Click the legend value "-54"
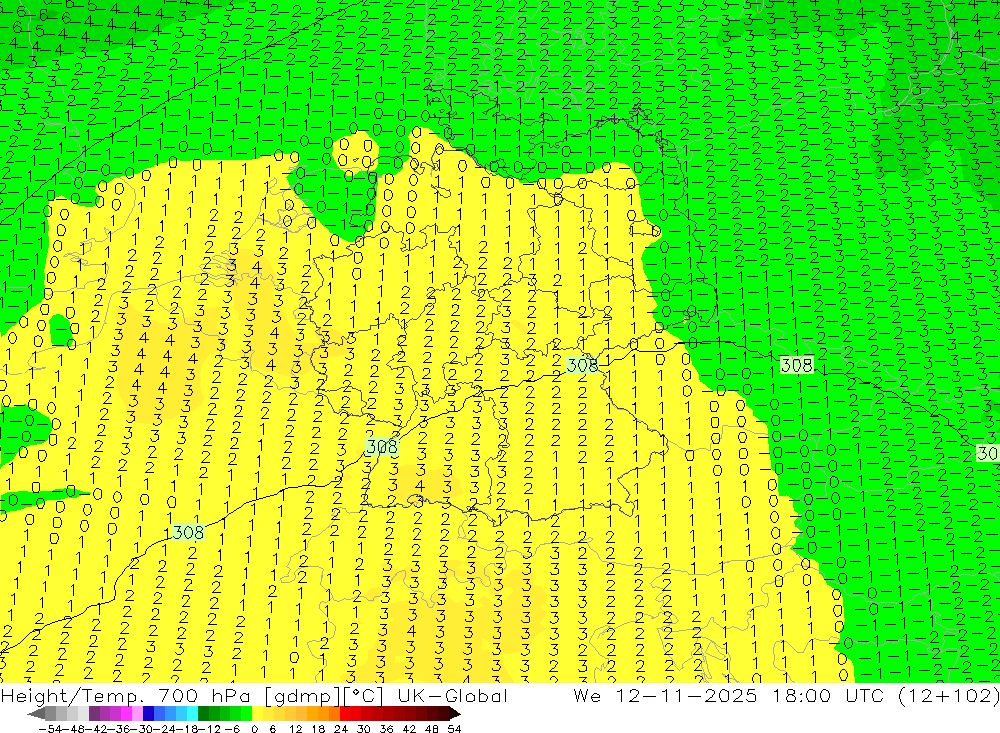This screenshot has width=1000, height=733. tap(50, 729)
